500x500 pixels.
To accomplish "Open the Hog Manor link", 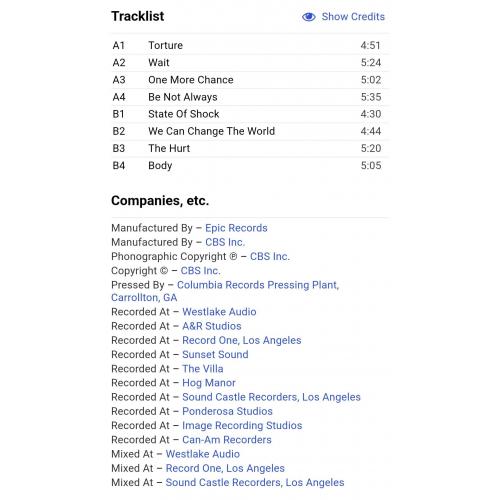I will pyautogui.click(x=209, y=383).
